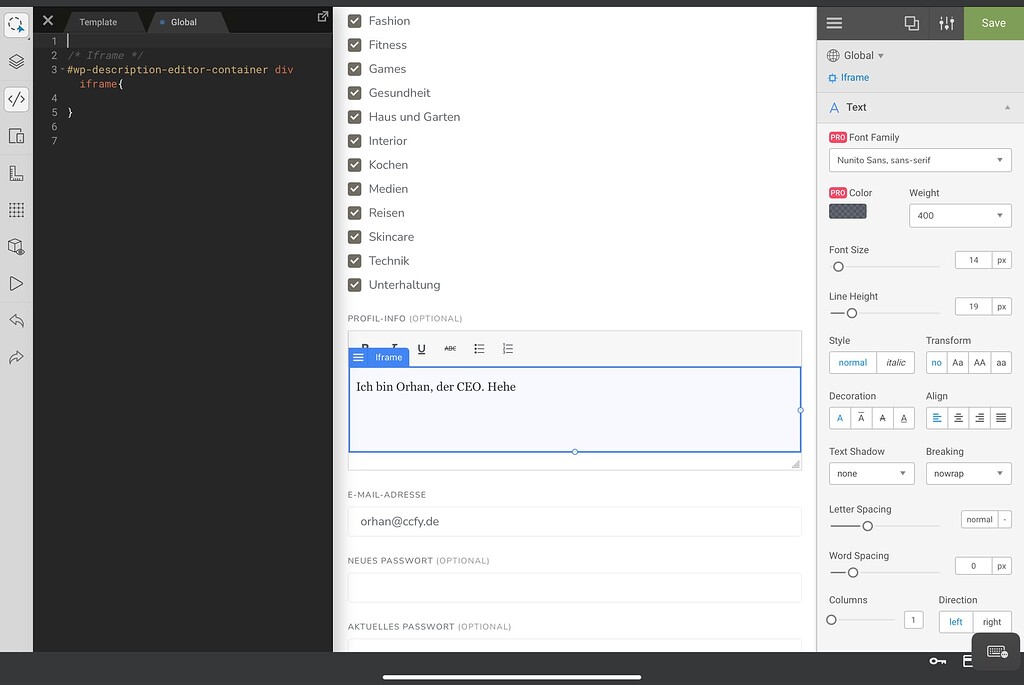Collapse the Text settings section
This screenshot has width=1024, height=685.
click(x=1007, y=107)
